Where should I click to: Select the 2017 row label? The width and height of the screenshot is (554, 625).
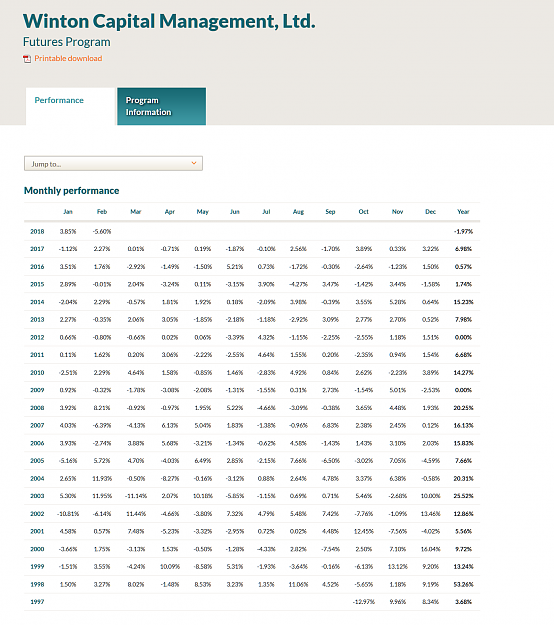click(37, 249)
